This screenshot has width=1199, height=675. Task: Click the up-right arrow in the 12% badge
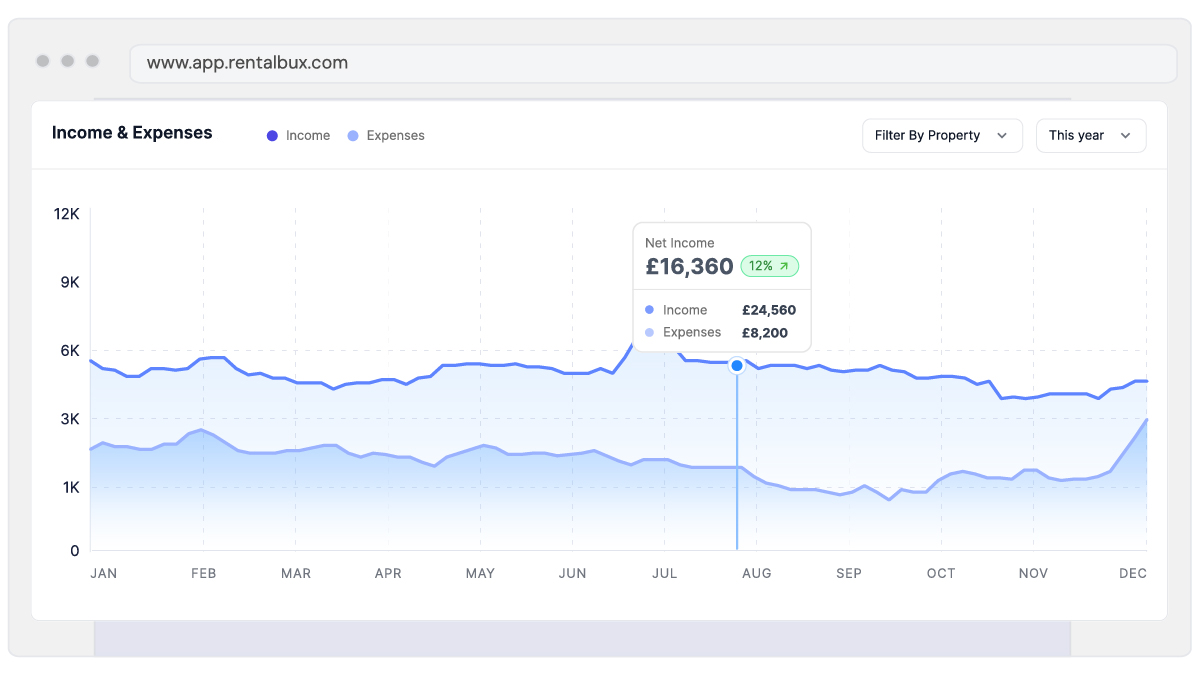click(x=784, y=266)
